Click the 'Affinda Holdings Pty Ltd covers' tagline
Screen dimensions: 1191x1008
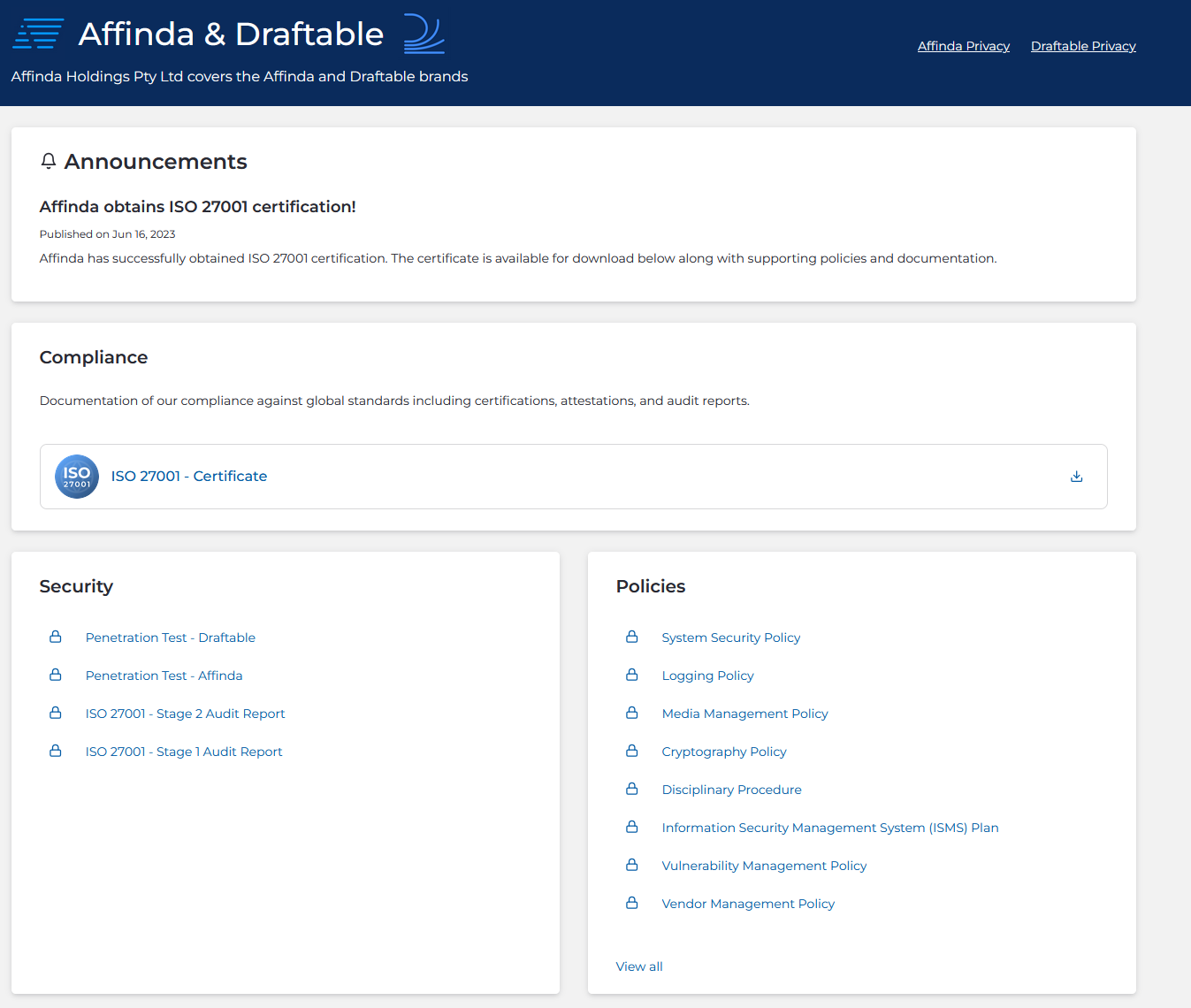240,76
